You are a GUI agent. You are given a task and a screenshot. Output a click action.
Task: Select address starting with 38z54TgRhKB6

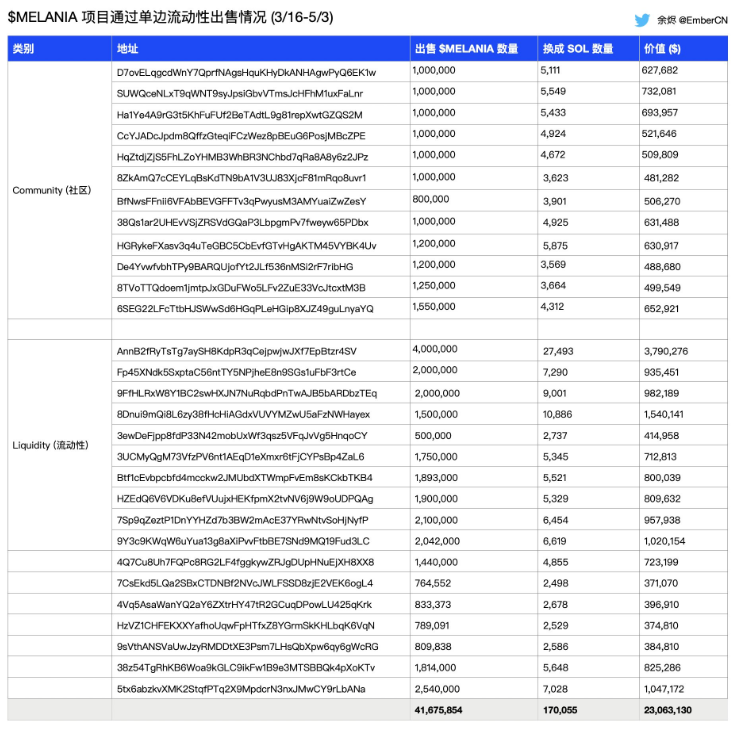[x=246, y=668]
